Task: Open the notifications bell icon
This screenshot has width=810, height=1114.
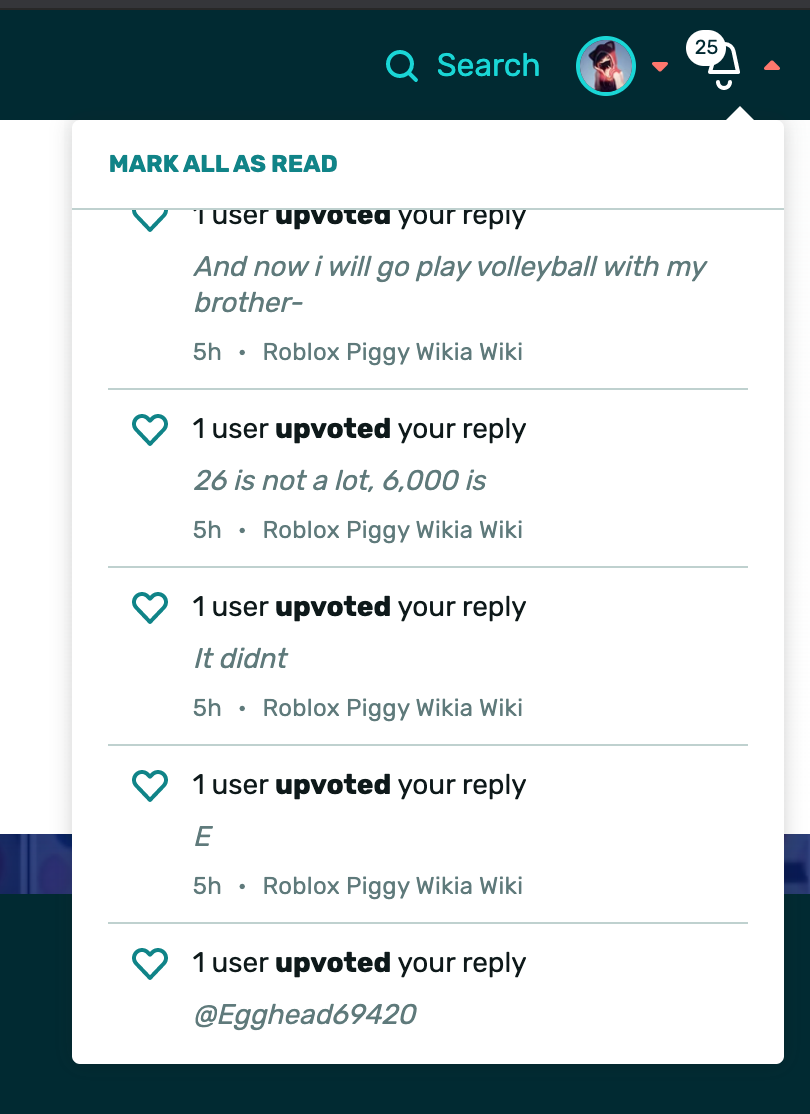Action: pyautogui.click(x=725, y=68)
